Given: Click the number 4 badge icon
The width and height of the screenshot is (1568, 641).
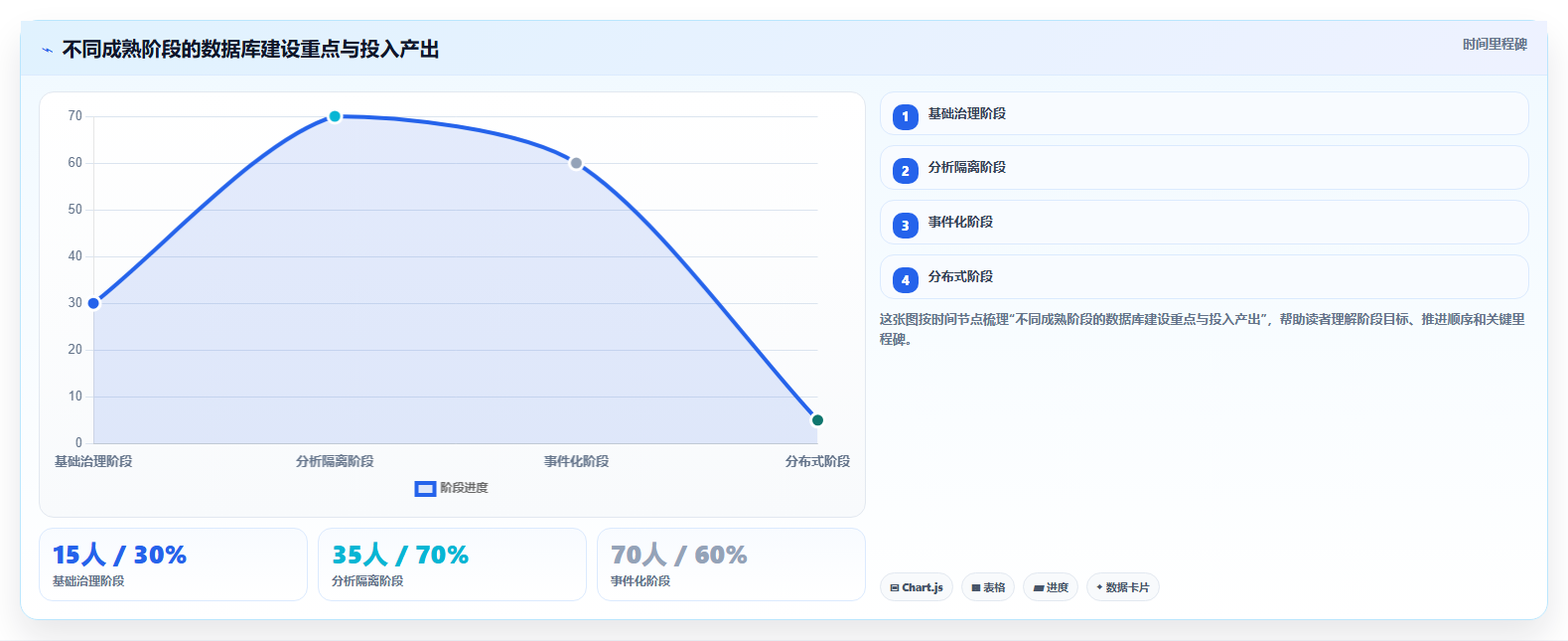Looking at the screenshot, I should pos(905,280).
